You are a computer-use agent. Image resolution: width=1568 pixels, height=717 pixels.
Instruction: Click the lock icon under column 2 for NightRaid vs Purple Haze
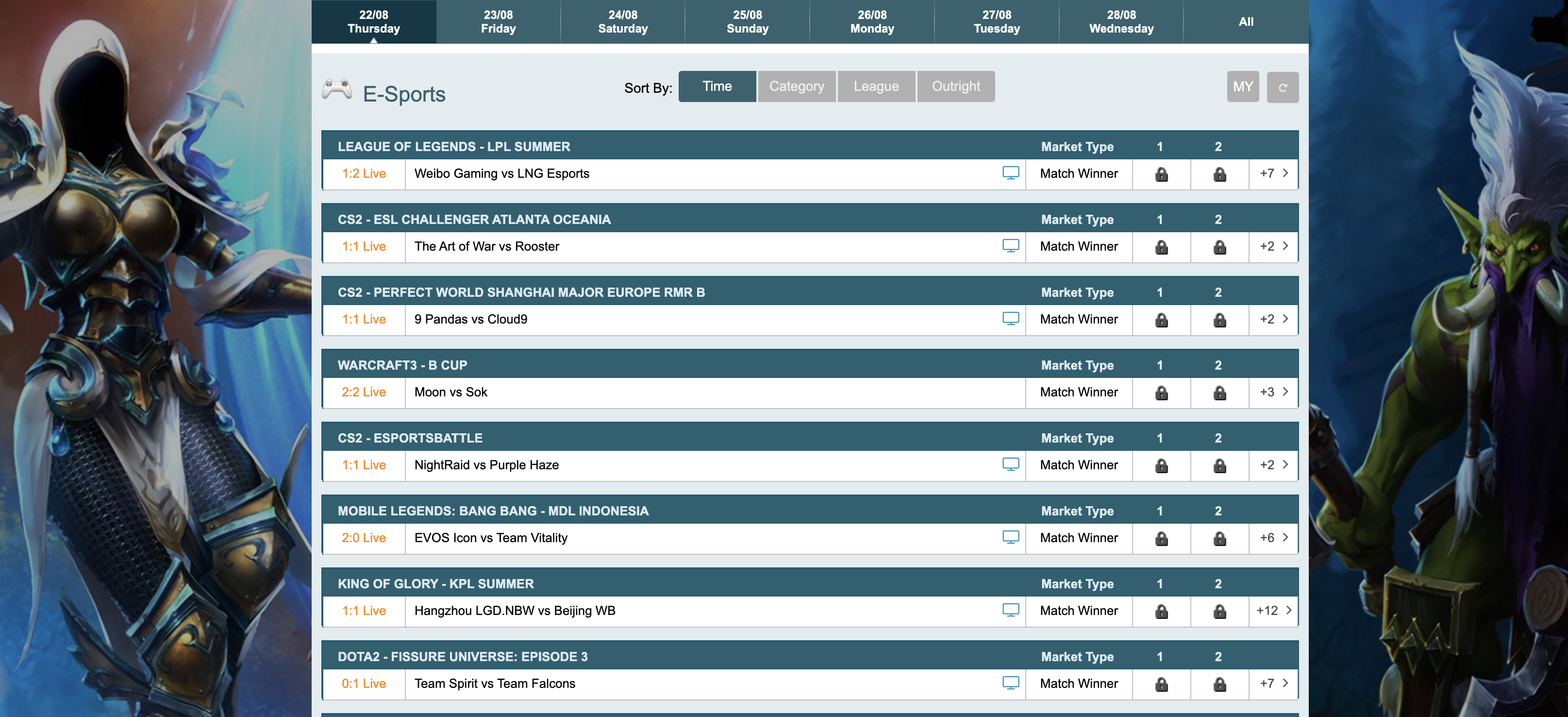pyautogui.click(x=1218, y=465)
